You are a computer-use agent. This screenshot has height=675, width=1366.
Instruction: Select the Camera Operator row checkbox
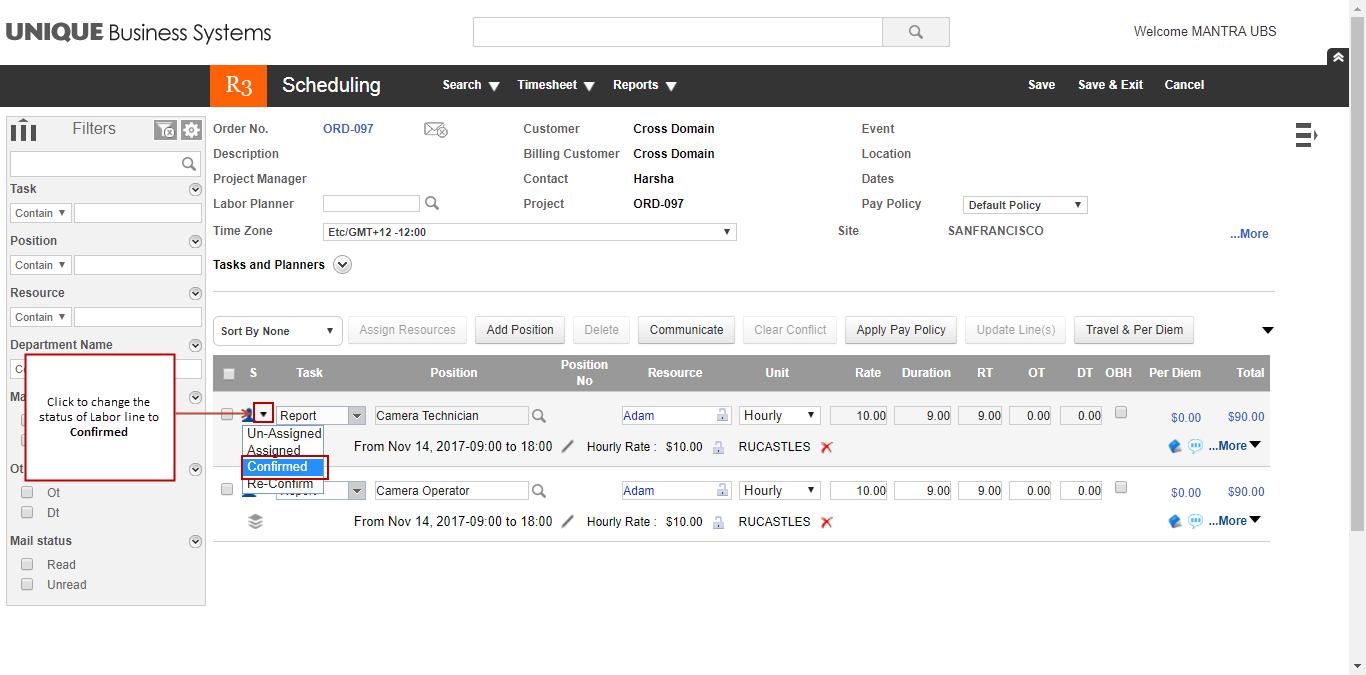[x=227, y=489]
